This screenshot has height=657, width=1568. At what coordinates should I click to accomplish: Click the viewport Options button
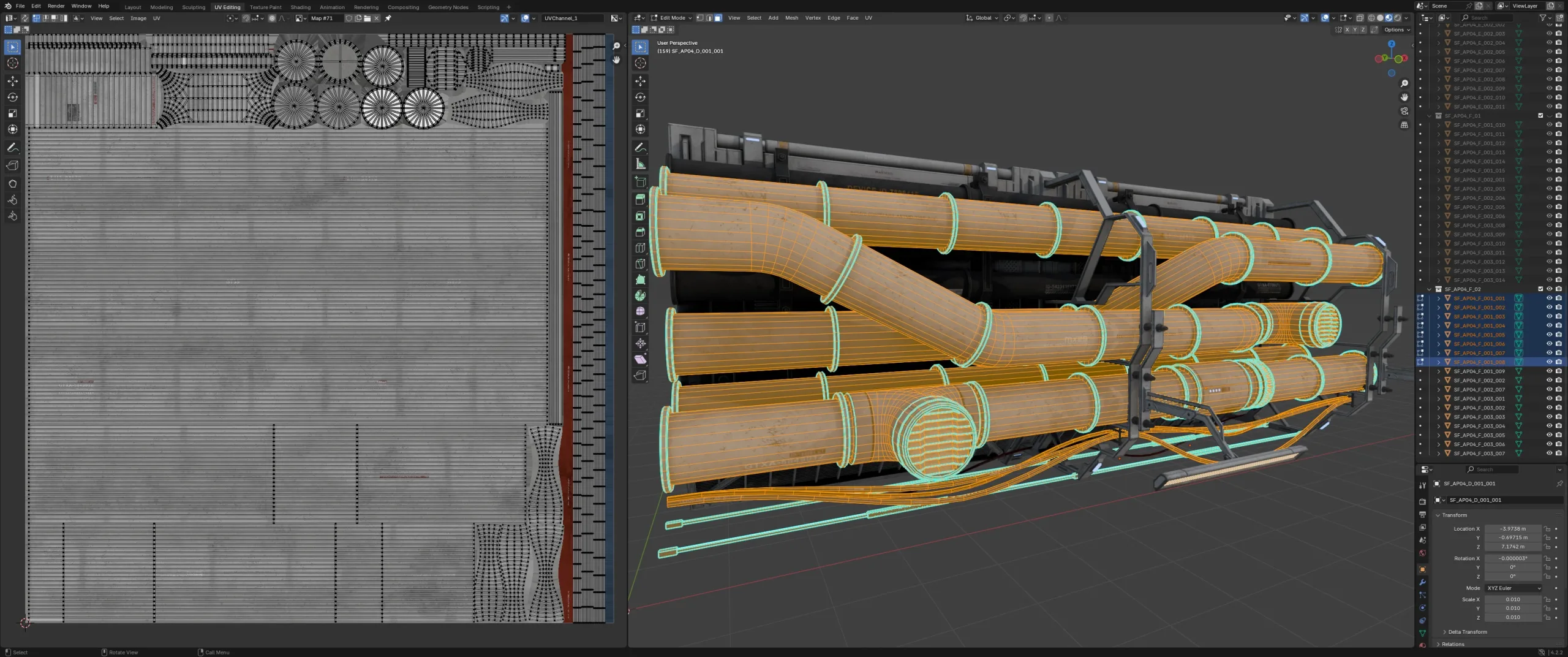(1396, 29)
